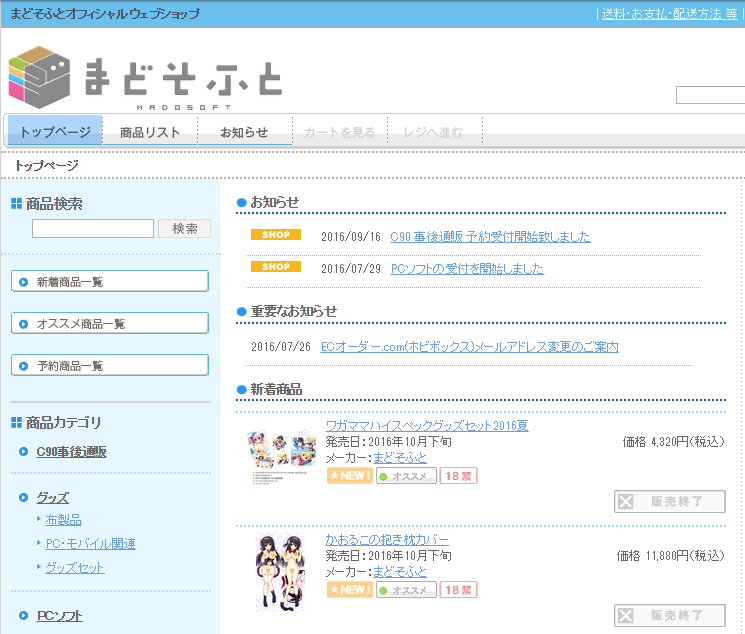Click the Madosoft cube logo
The image size is (745, 634).
(x=39, y=77)
